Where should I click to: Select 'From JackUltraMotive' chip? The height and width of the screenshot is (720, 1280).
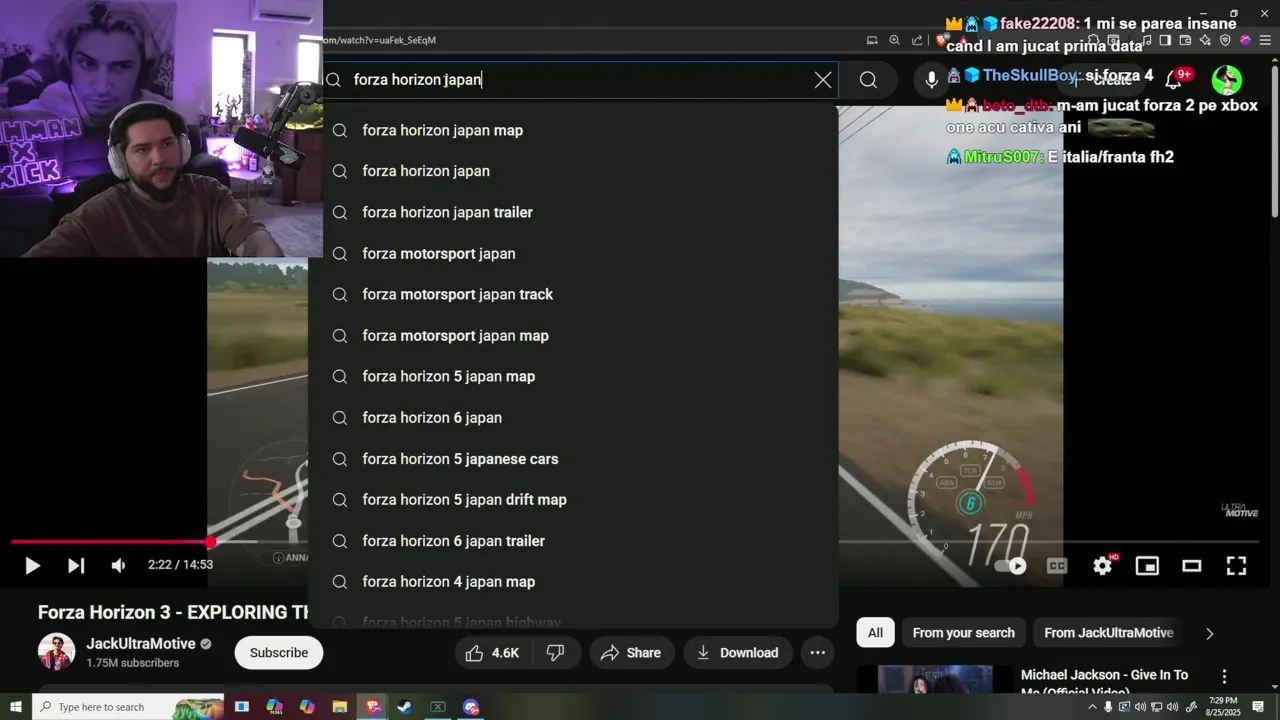pyautogui.click(x=1108, y=633)
